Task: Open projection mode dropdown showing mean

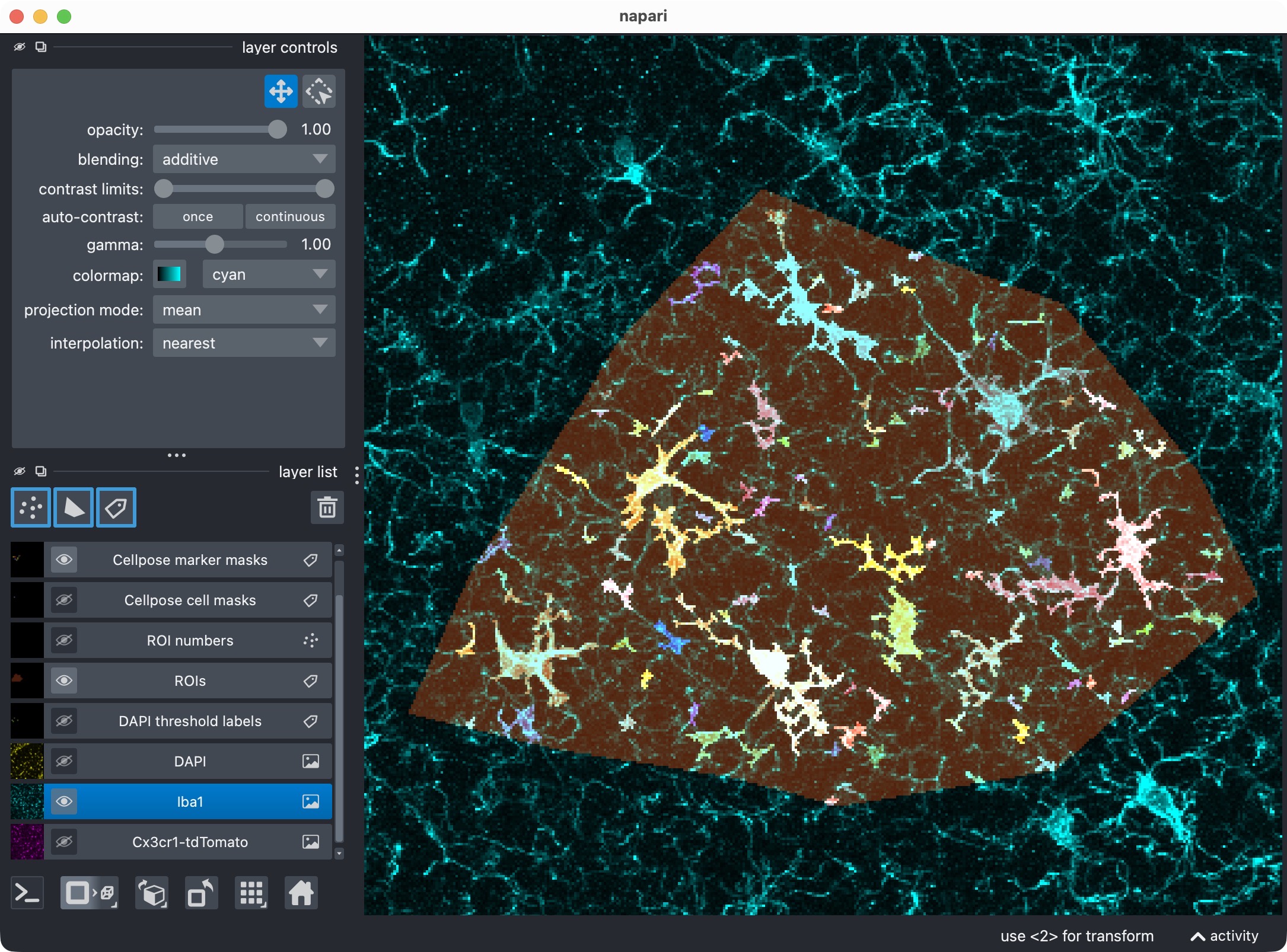Action: (244, 310)
